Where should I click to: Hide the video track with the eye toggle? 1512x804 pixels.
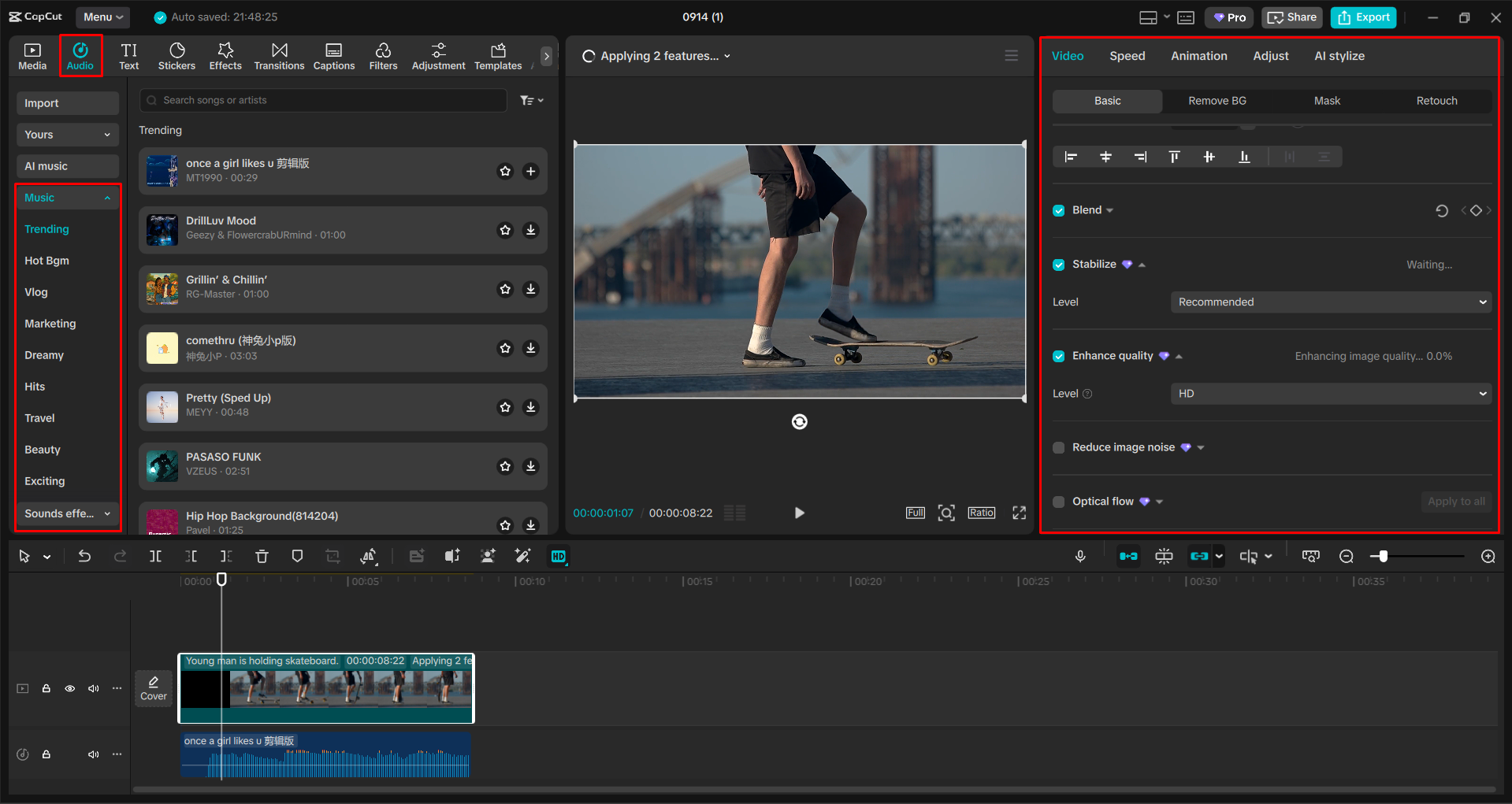[x=69, y=688]
